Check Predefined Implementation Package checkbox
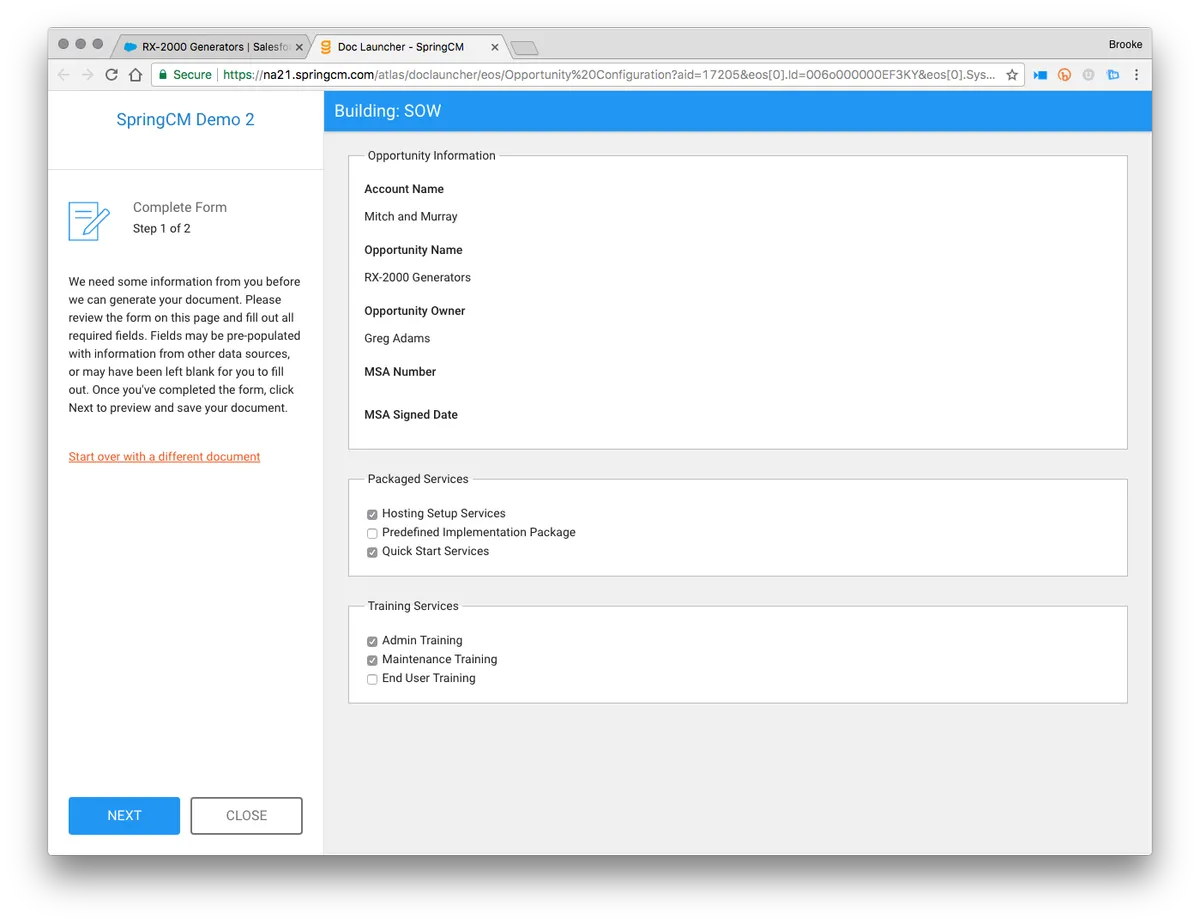 [x=372, y=533]
